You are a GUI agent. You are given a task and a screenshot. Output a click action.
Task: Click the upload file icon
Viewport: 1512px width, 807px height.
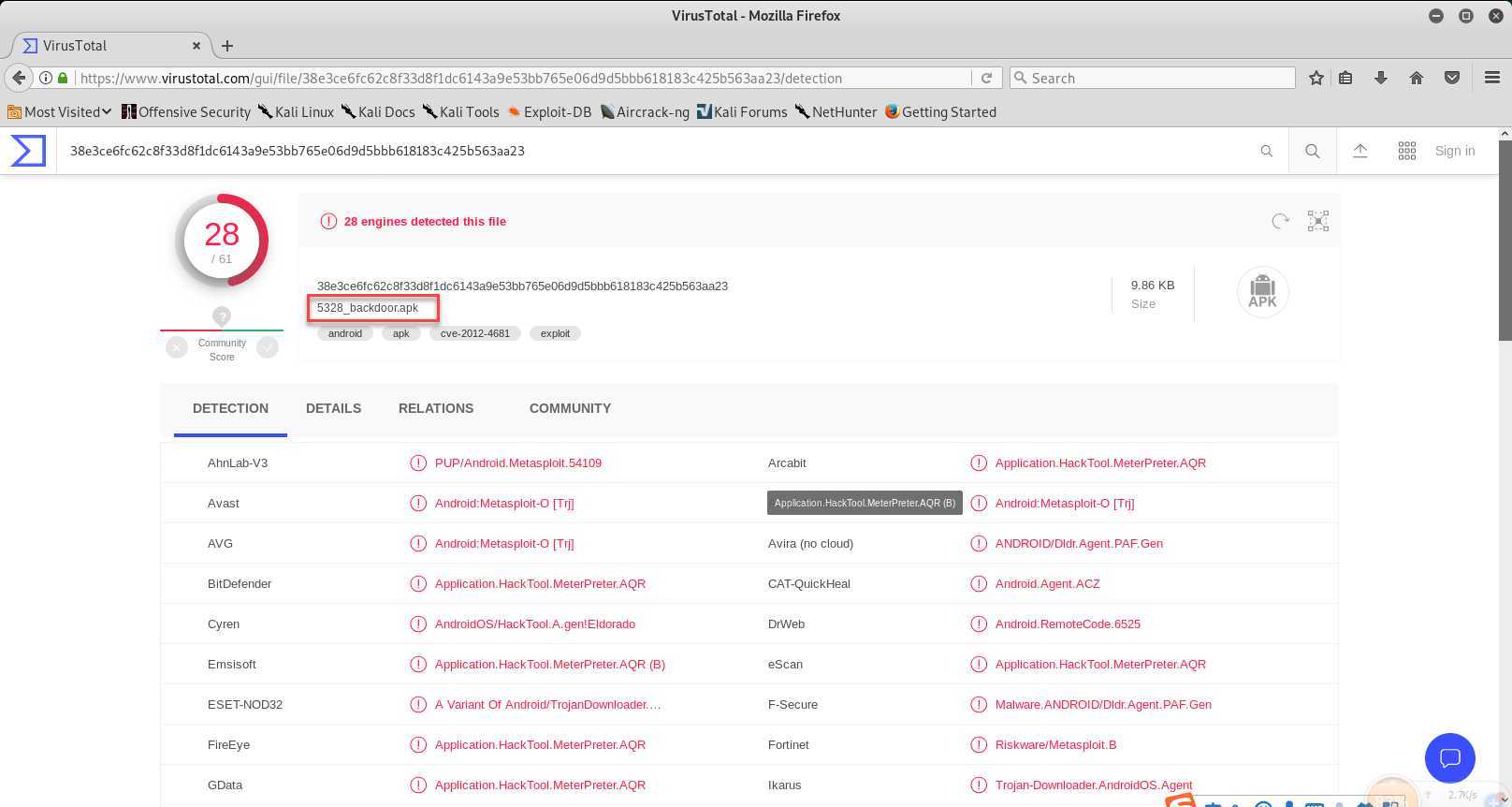[x=1360, y=151]
